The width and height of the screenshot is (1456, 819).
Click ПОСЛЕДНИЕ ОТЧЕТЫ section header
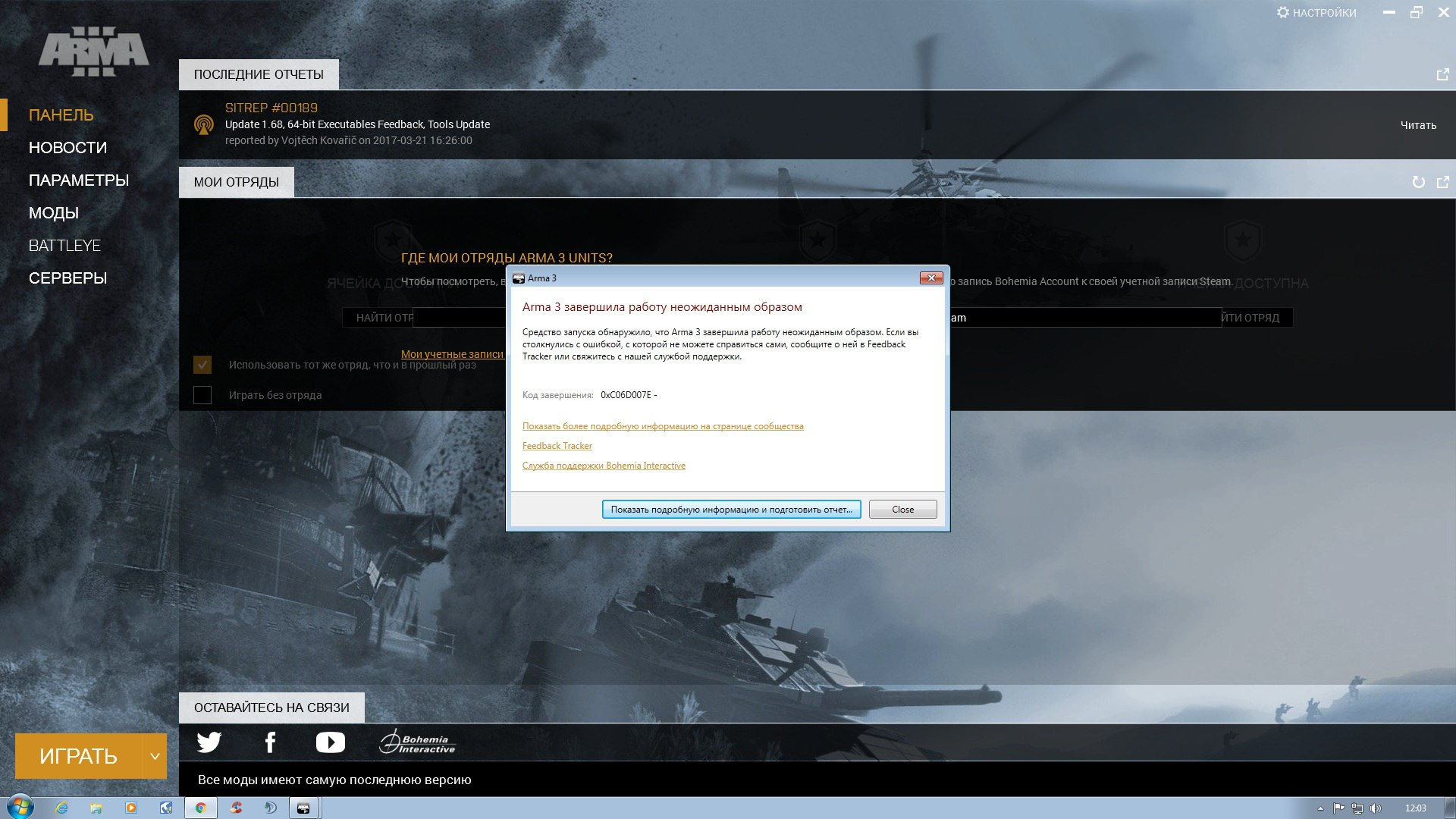(259, 74)
